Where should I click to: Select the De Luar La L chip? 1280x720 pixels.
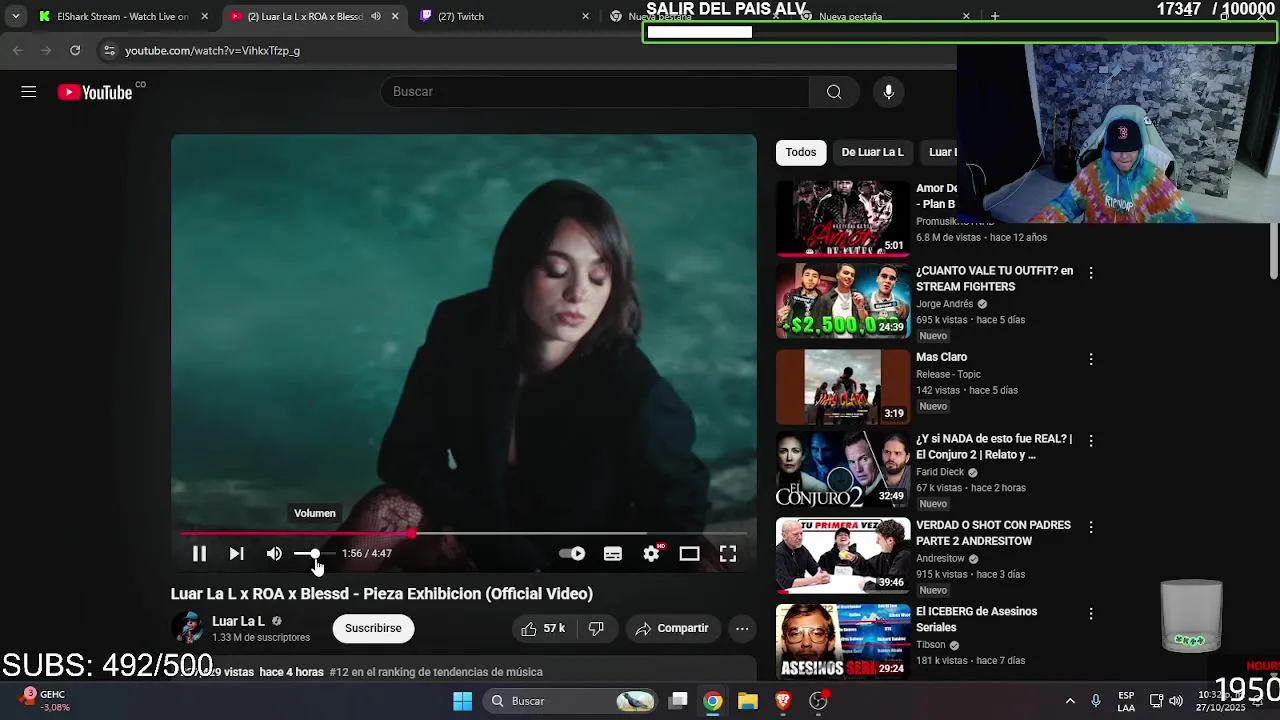[x=872, y=152]
